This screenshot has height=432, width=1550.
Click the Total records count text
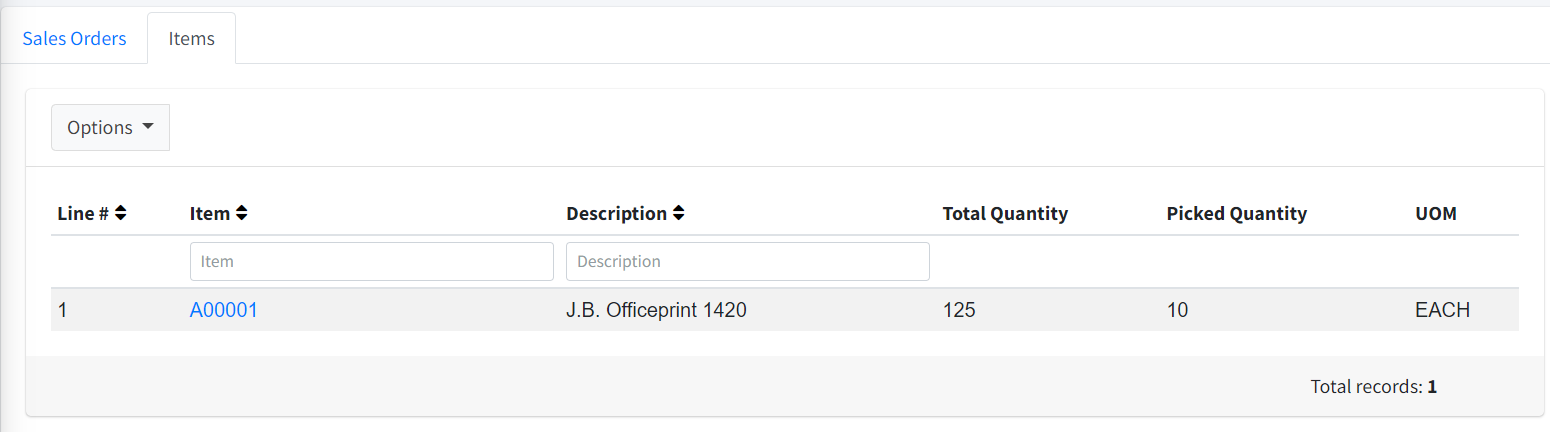(1373, 386)
